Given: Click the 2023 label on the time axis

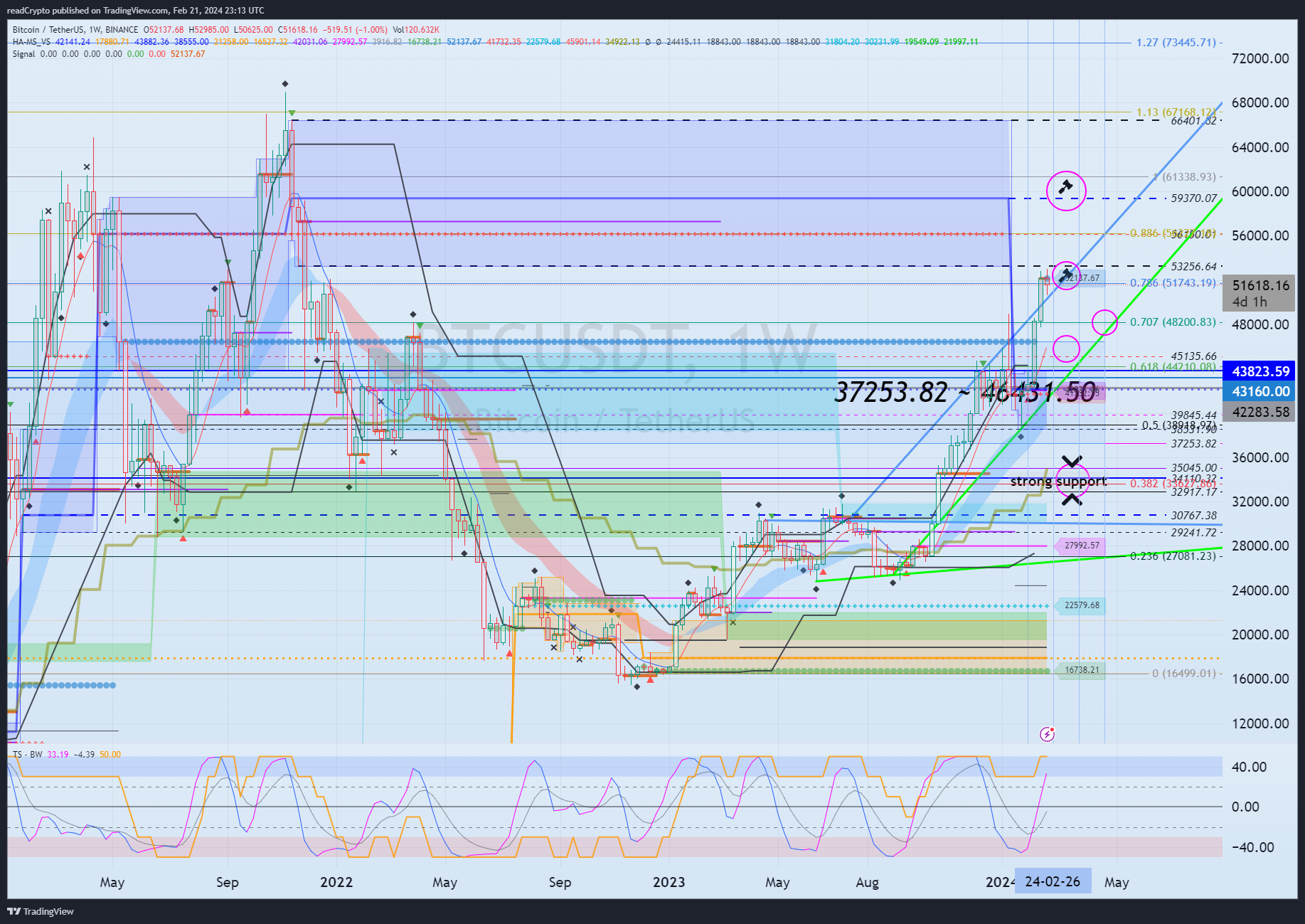Looking at the screenshot, I should pyautogui.click(x=669, y=882).
